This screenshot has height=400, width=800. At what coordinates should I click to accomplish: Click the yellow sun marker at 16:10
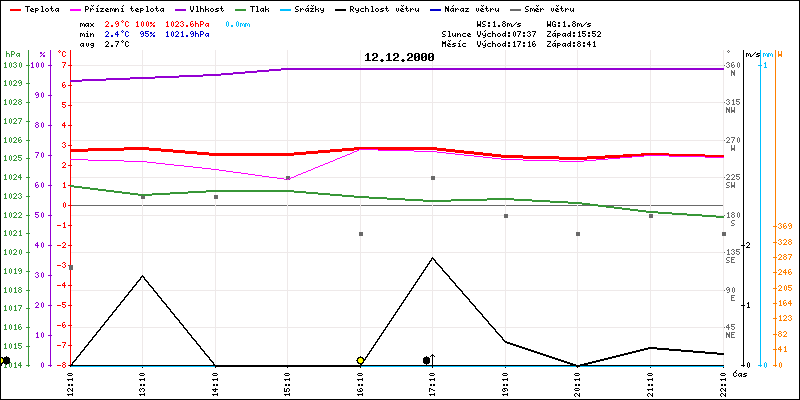[x=360, y=360]
